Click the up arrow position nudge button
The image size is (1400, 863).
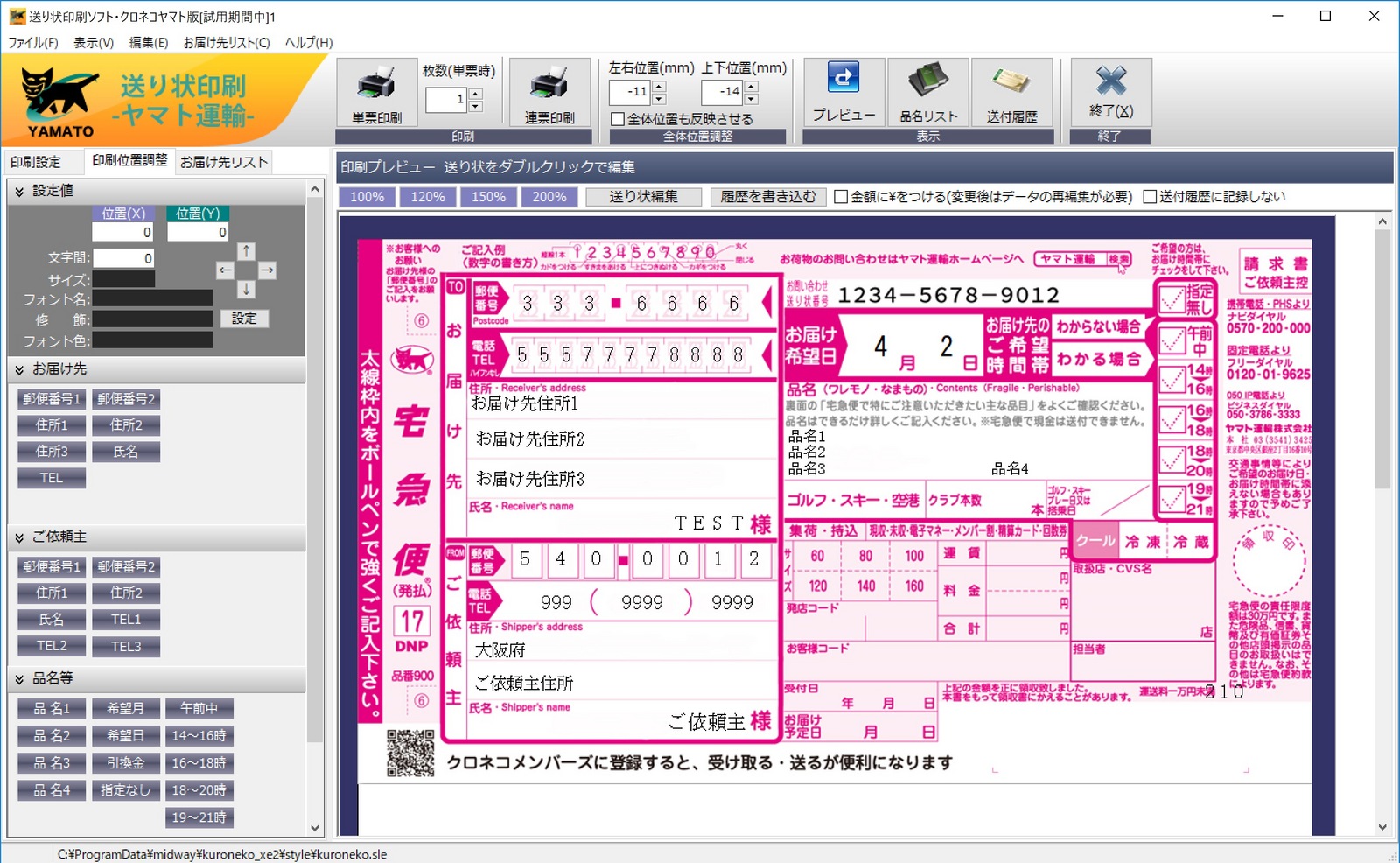tap(247, 251)
